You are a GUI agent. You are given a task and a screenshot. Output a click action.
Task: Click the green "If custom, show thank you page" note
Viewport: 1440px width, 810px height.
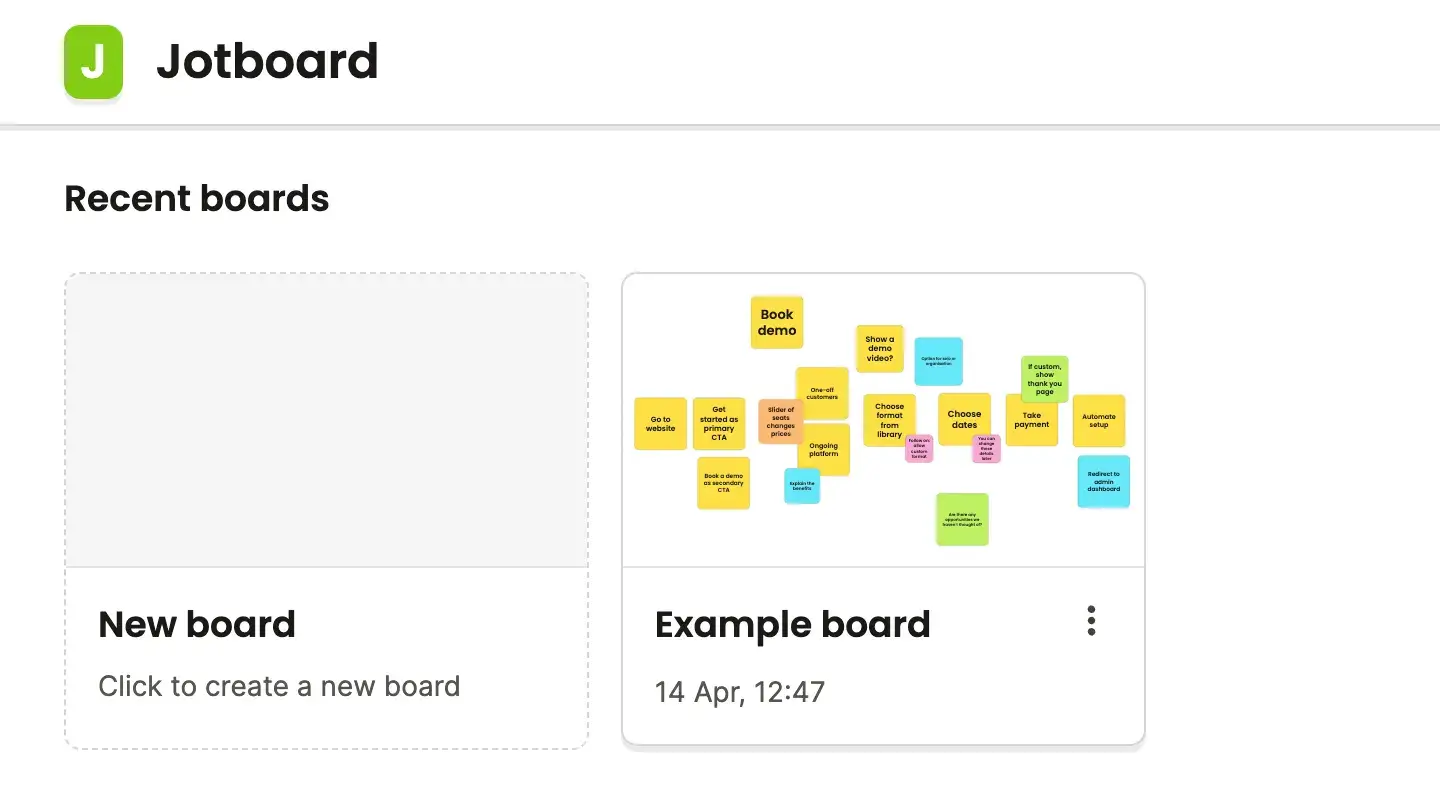[1044, 379]
